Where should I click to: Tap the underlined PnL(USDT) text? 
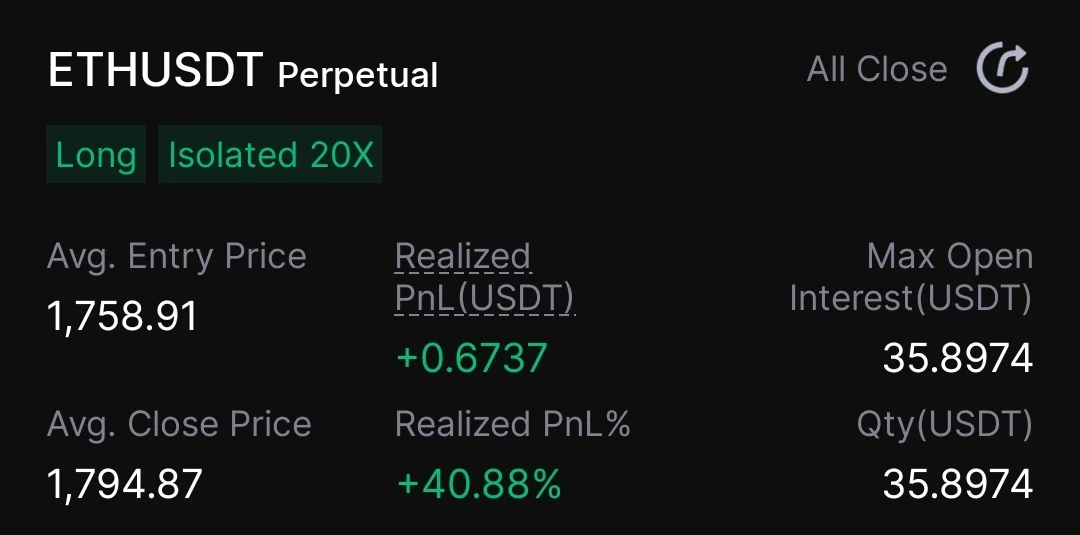[485, 298]
